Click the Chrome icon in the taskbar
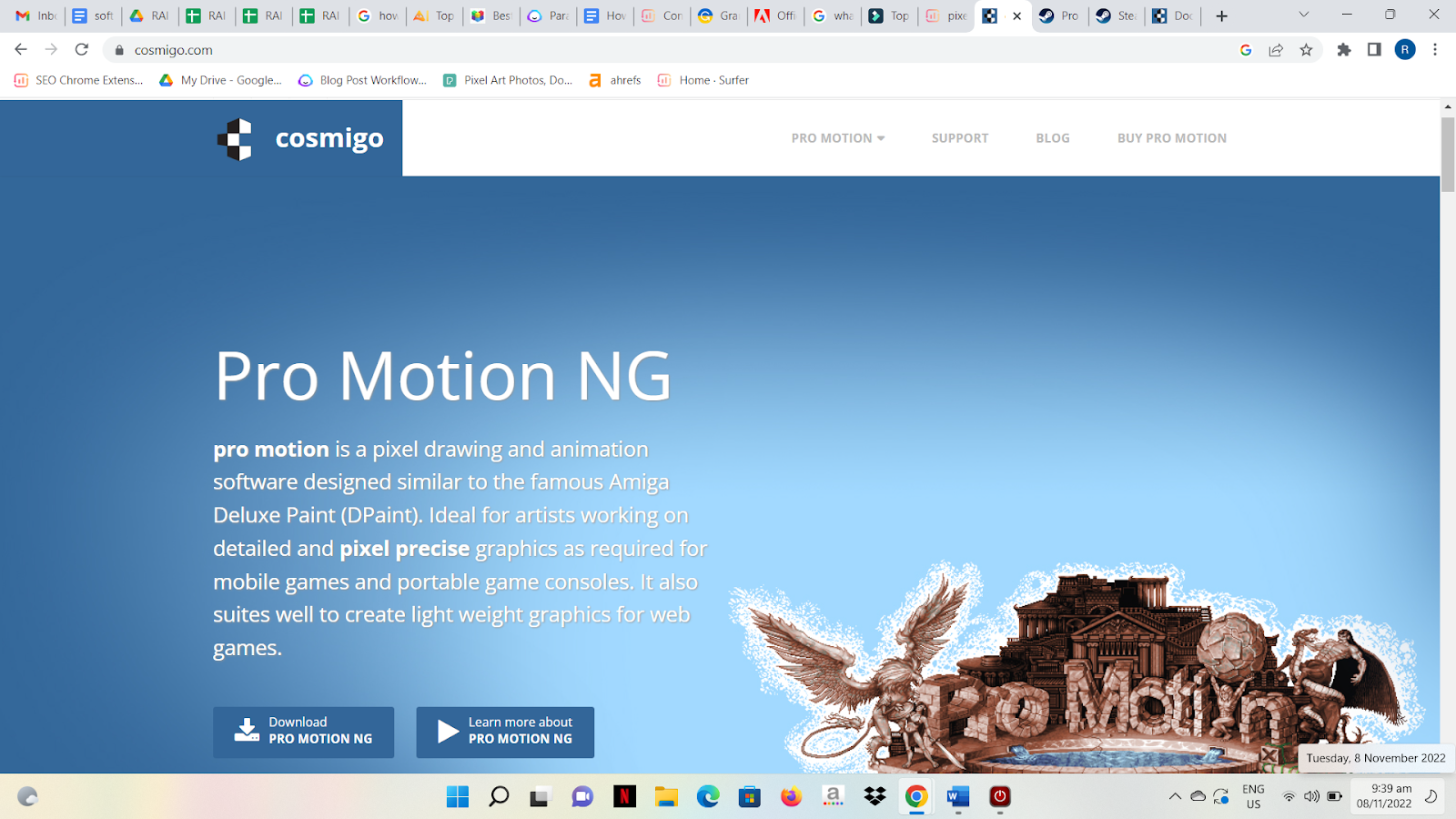The height and width of the screenshot is (819, 1456). (x=916, y=797)
